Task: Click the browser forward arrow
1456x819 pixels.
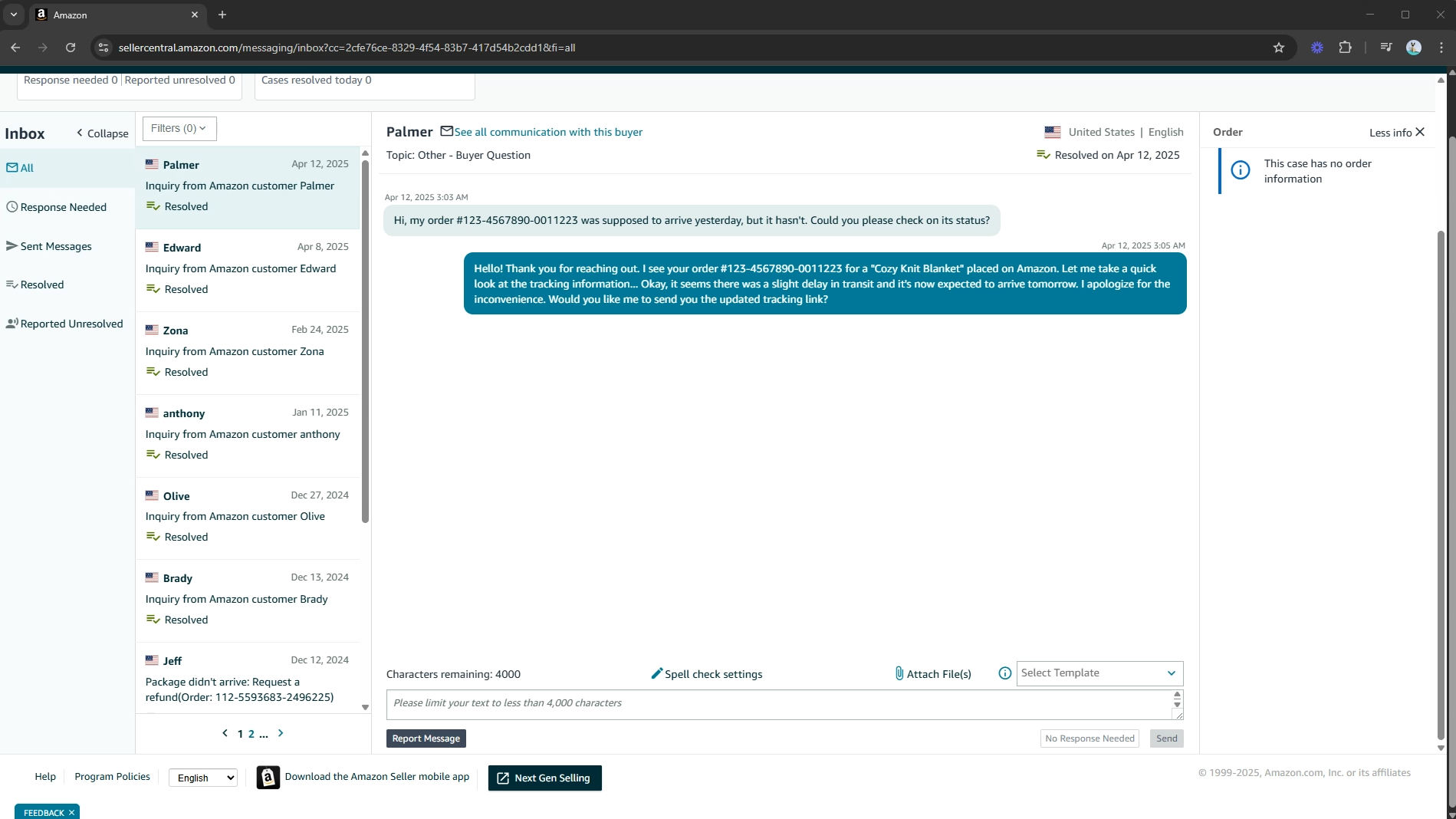Action: [x=43, y=48]
